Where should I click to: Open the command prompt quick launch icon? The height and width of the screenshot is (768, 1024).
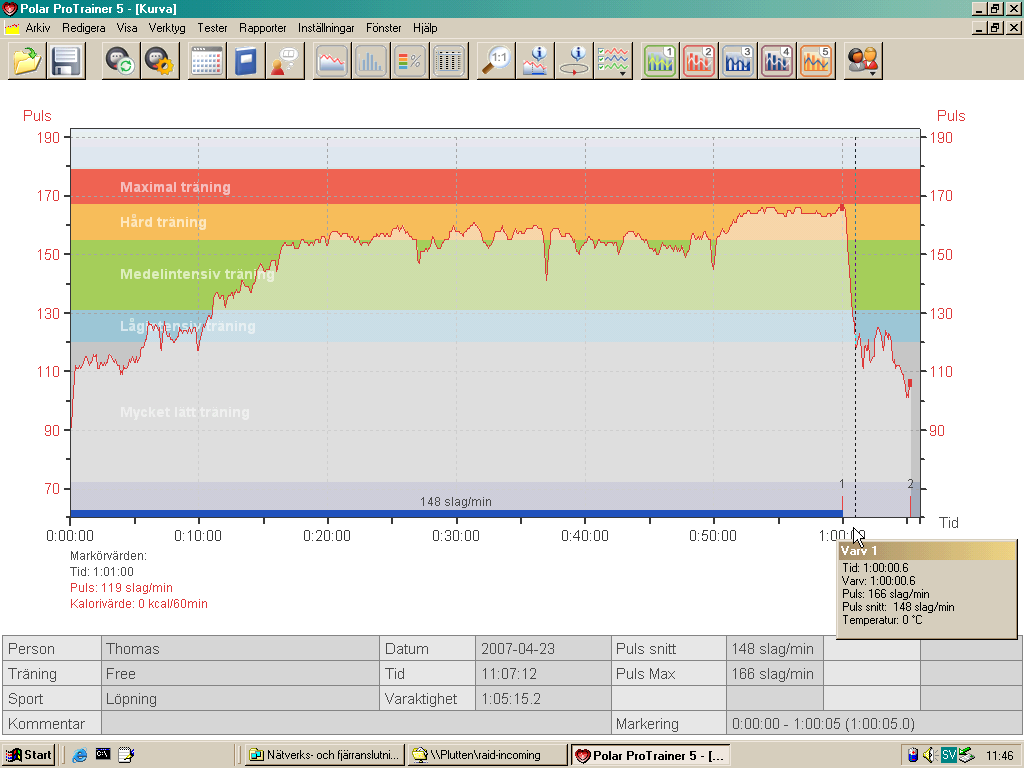pyautogui.click(x=103, y=754)
